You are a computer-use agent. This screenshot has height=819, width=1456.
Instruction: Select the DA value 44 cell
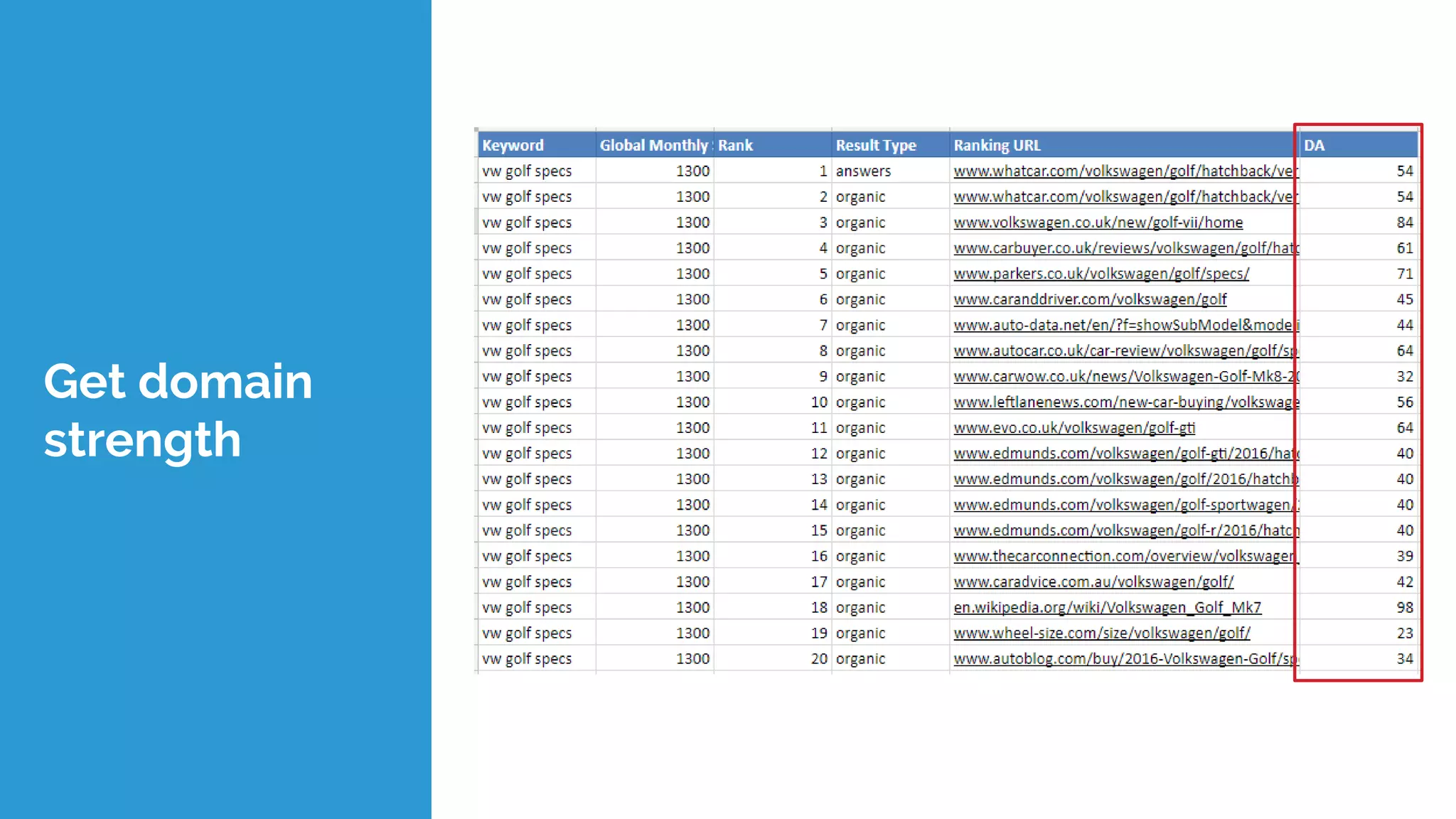1359,325
